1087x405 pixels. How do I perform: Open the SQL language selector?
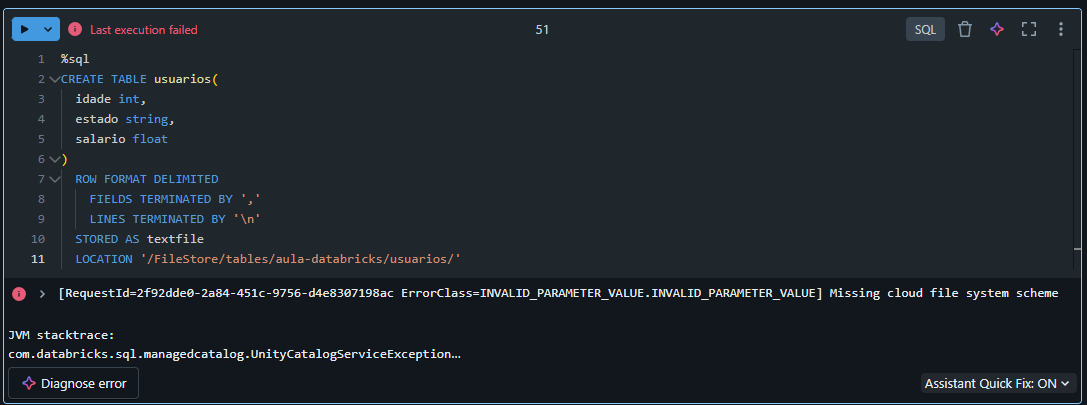point(925,29)
